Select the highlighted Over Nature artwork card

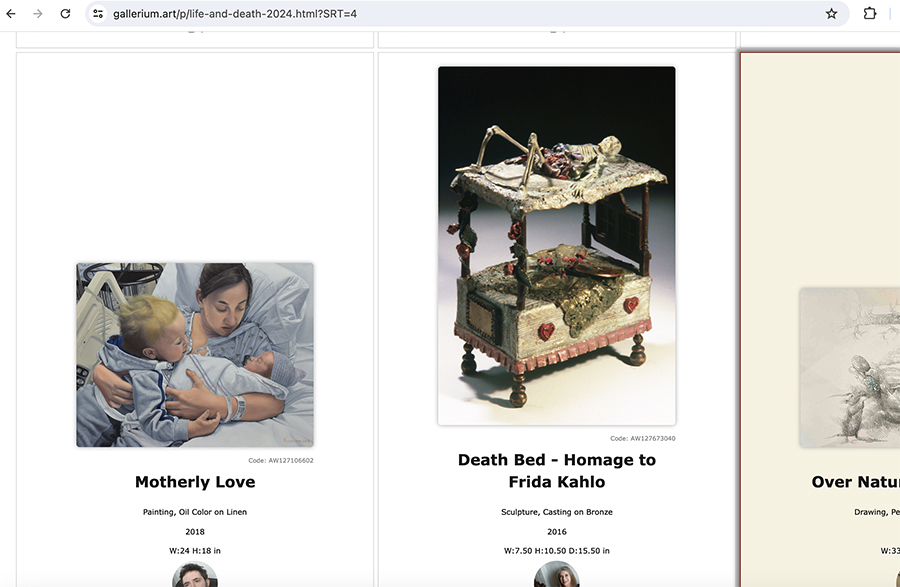pos(820,320)
